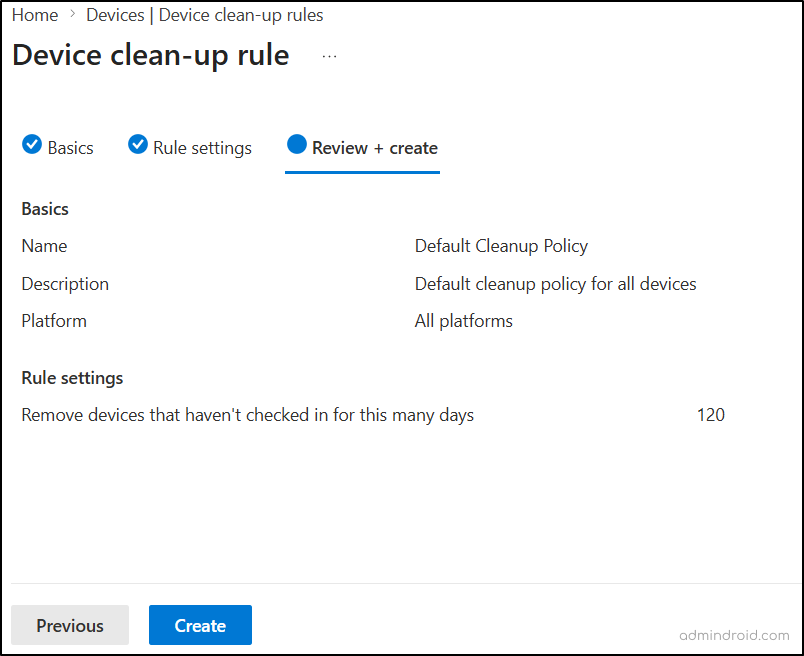Viewport: 804px width, 656px height.
Task: Click the blue circle indicator on Review + create
Action: pos(297,144)
